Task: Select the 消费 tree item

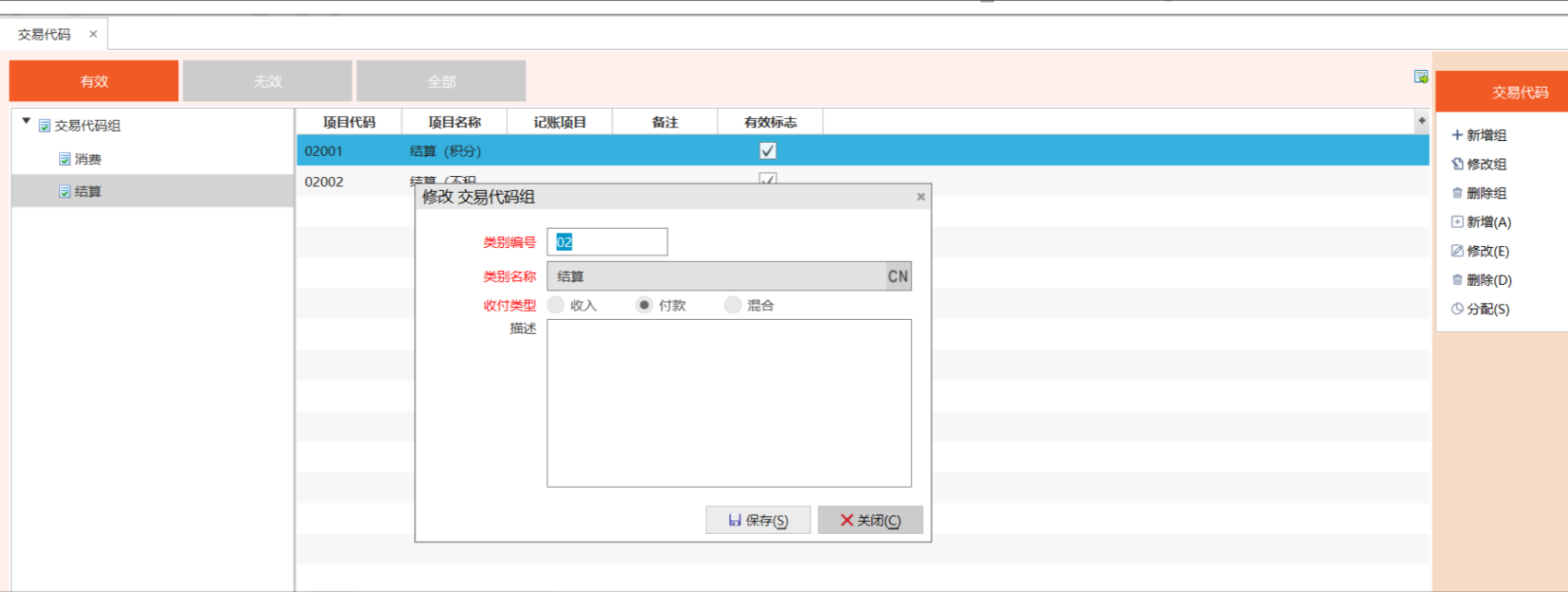Action: pos(88,160)
